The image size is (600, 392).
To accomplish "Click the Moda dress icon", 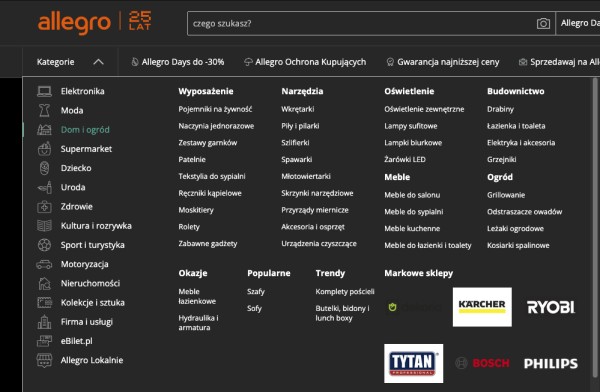I will 44,110.
